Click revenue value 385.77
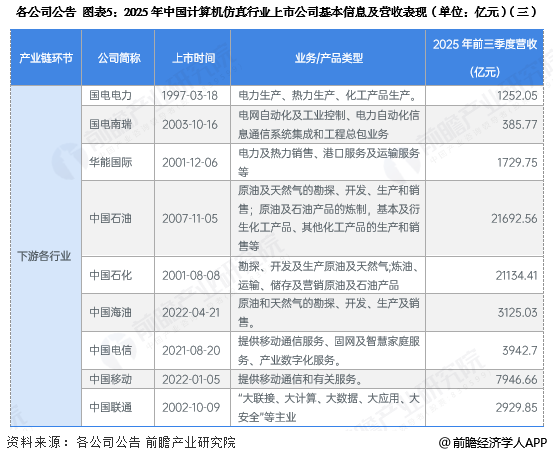The height and width of the screenshot is (454, 553). 519,125
